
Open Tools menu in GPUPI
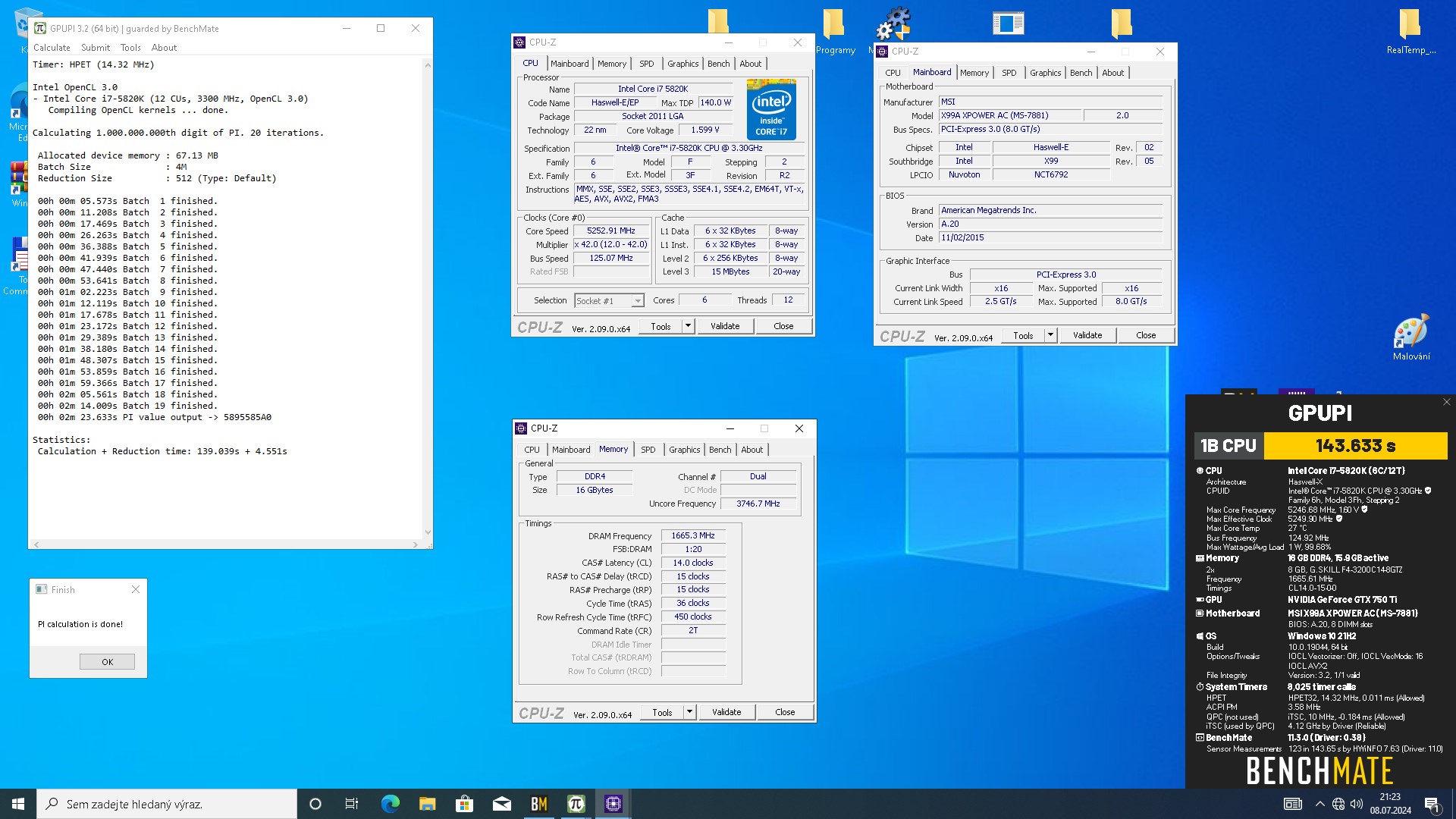pos(130,47)
